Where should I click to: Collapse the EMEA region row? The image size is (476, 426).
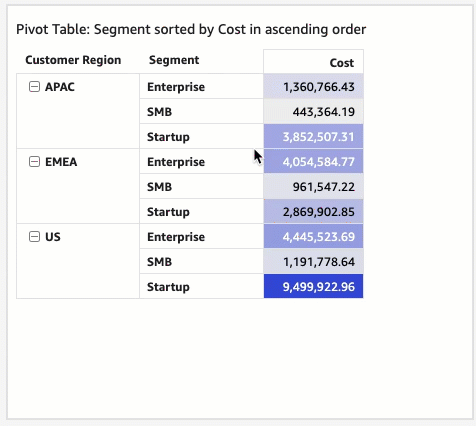[34, 162]
